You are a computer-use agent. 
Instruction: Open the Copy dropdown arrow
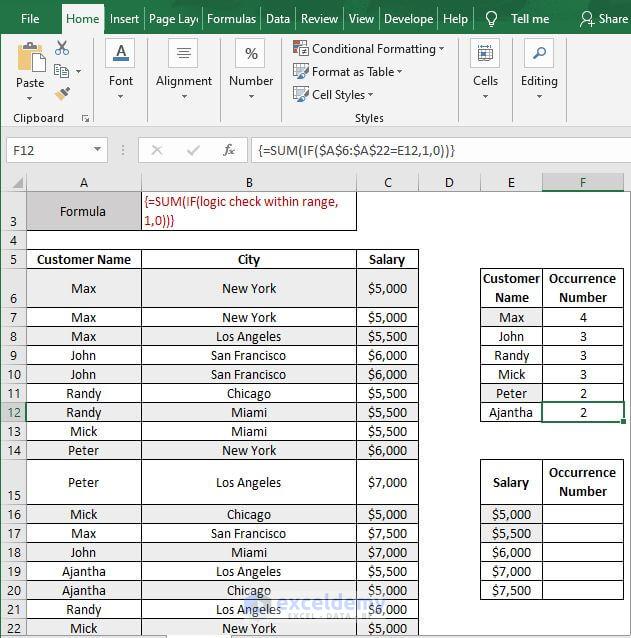78,72
